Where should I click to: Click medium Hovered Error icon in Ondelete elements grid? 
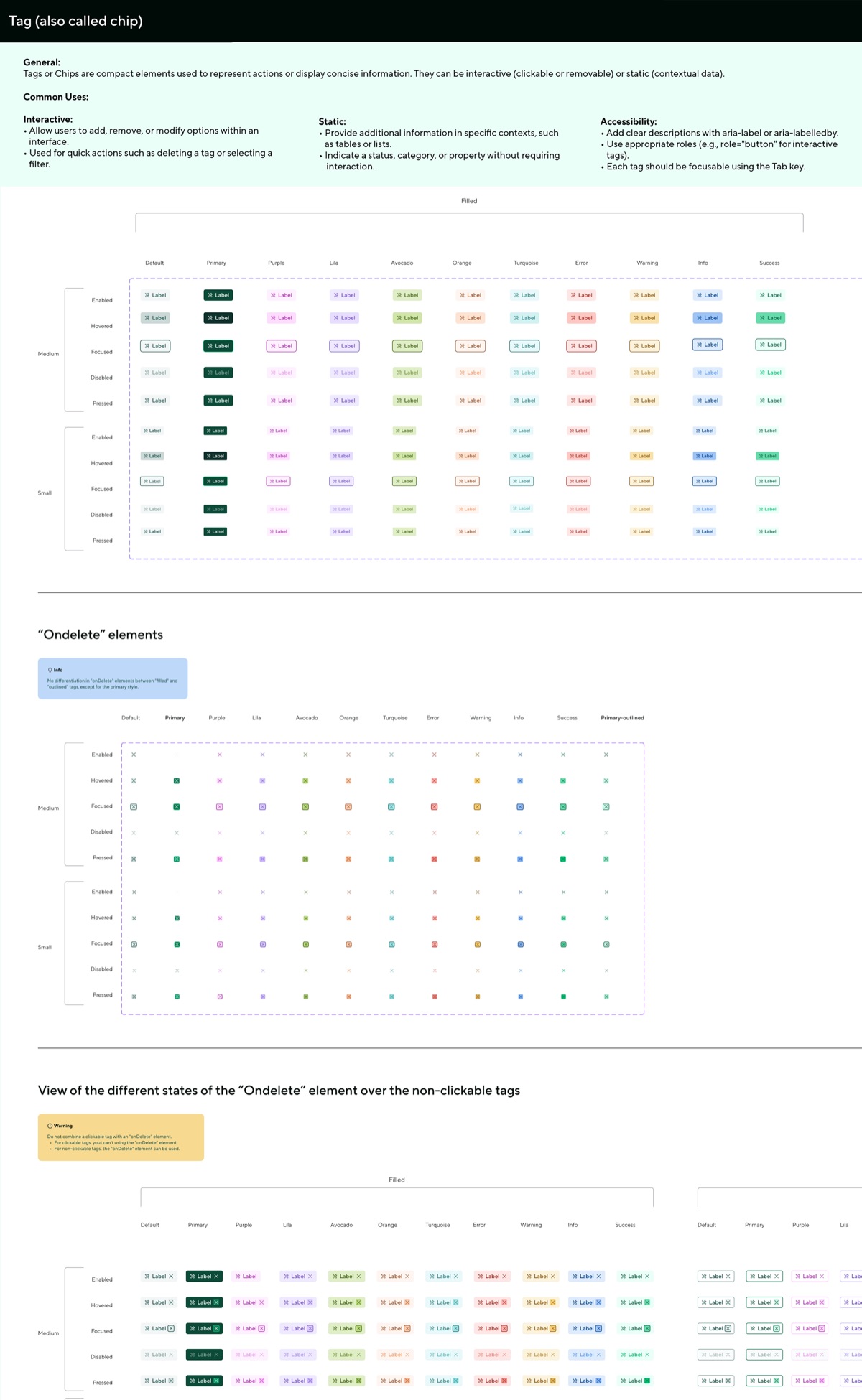click(434, 780)
